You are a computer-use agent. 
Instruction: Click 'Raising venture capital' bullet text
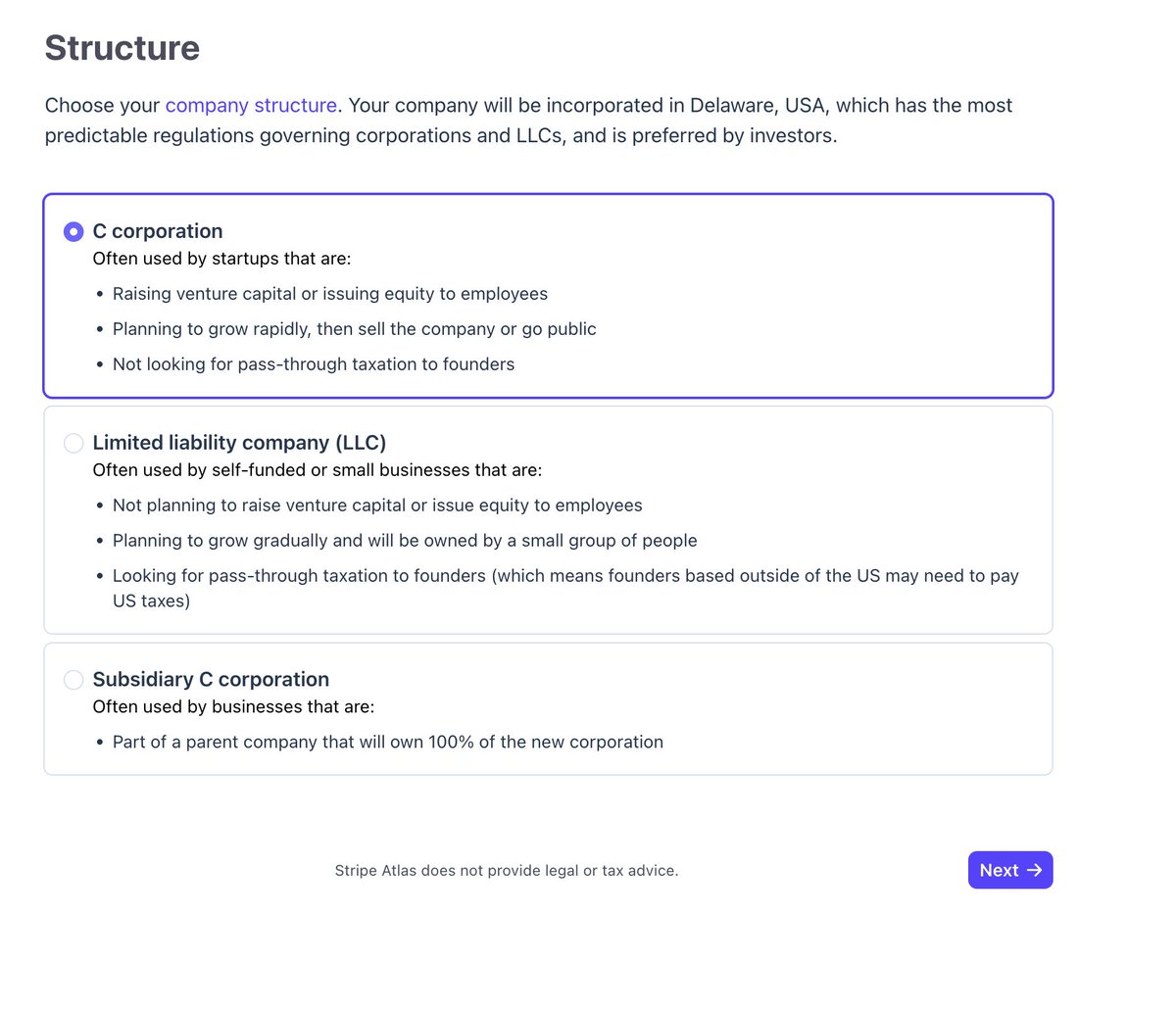pyautogui.click(x=330, y=294)
